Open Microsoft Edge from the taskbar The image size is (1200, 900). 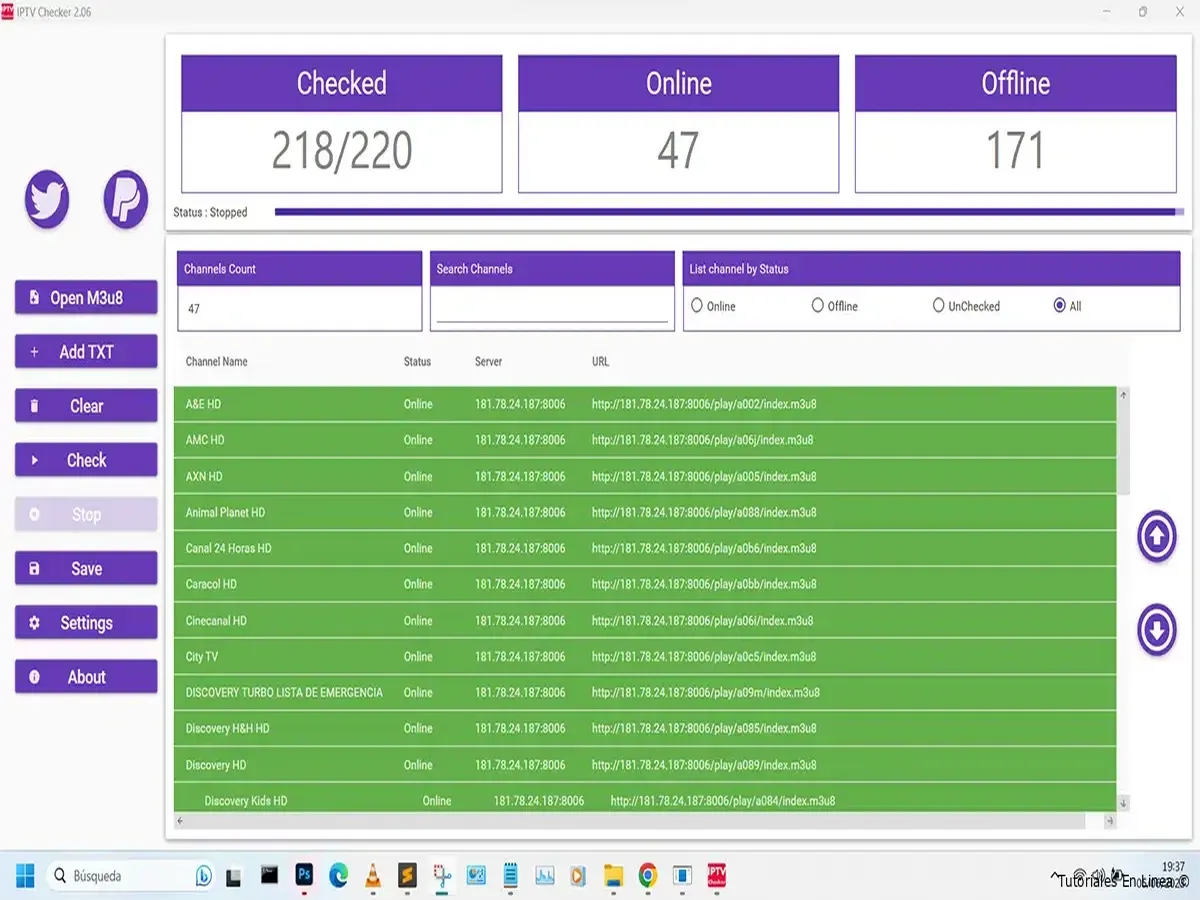click(x=339, y=876)
